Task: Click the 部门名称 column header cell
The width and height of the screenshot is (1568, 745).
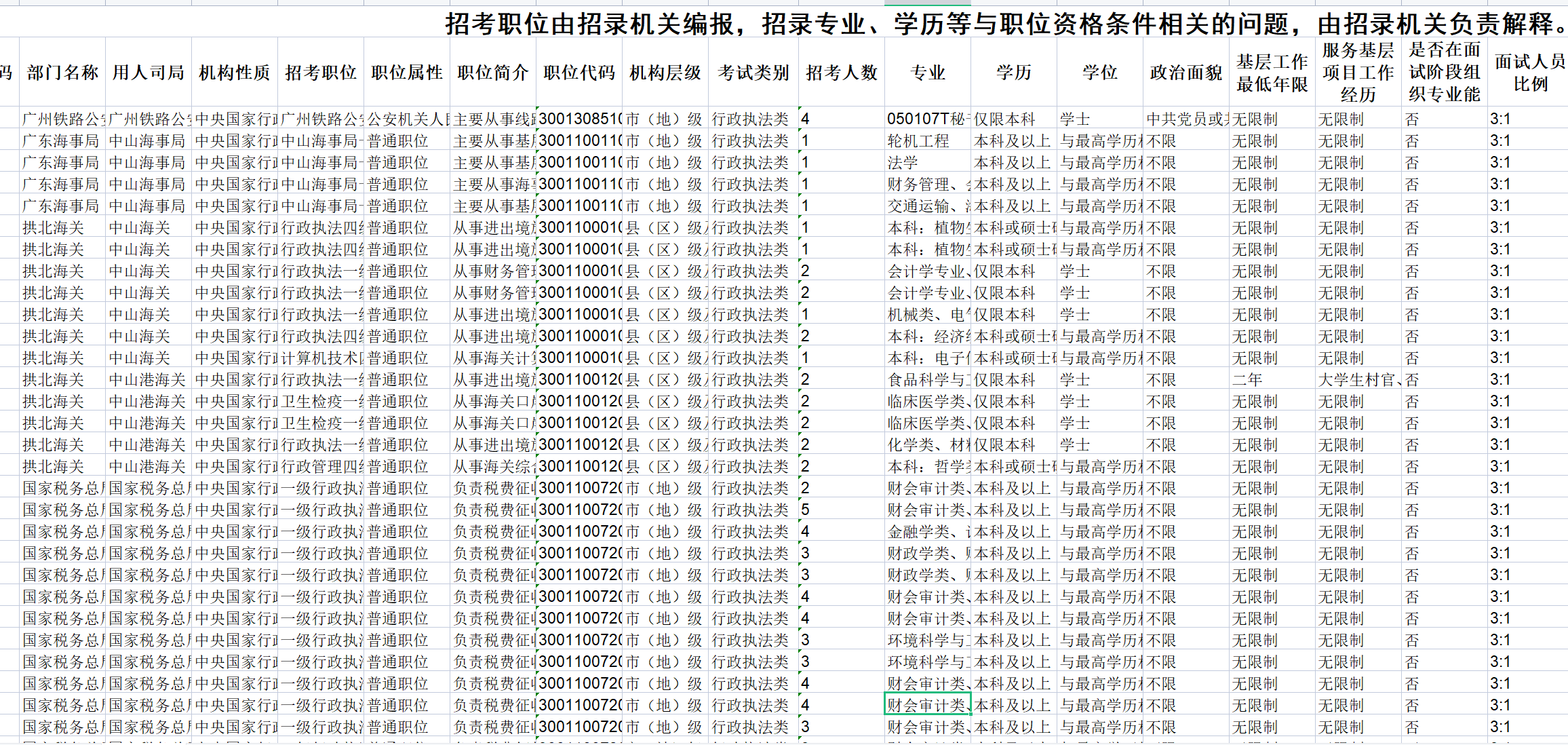Action: [x=62, y=72]
